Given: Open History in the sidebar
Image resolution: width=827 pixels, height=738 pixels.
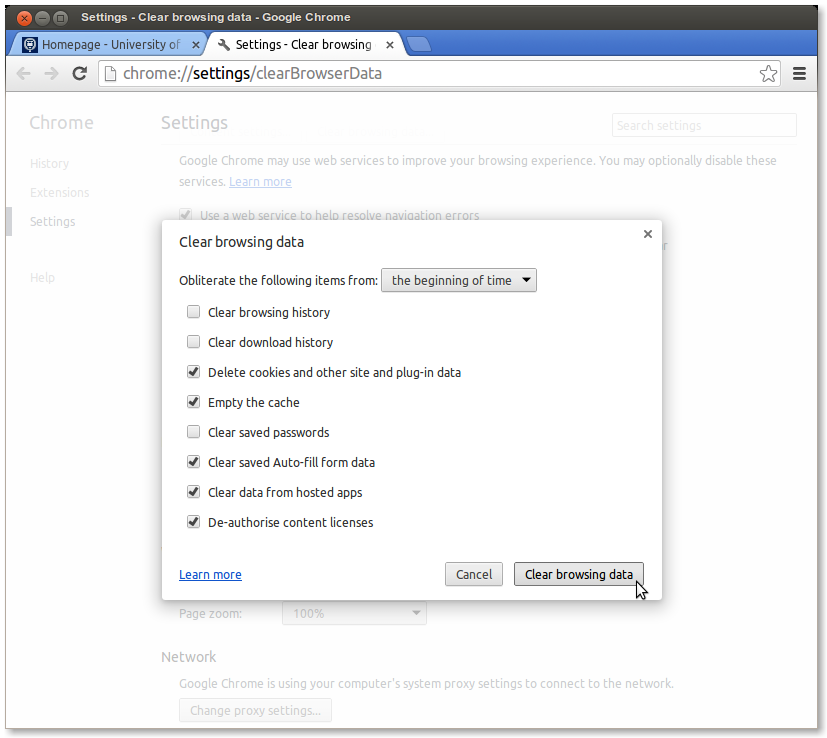Looking at the screenshot, I should [x=49, y=164].
